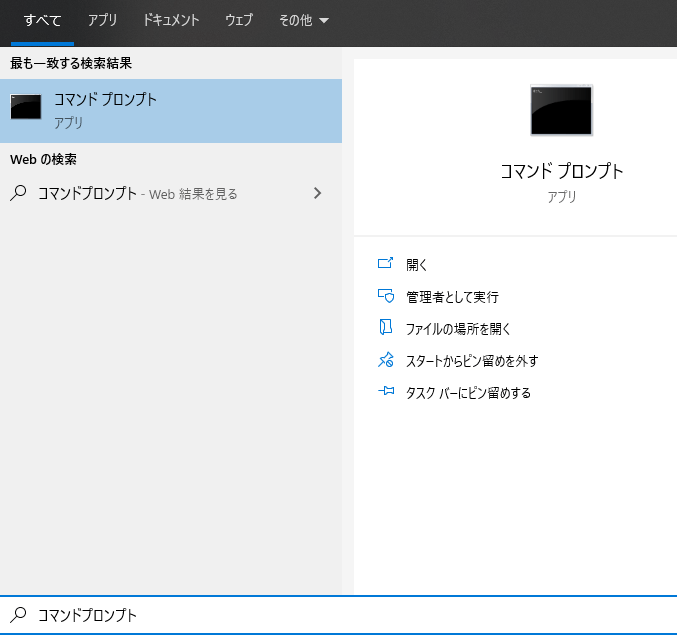This screenshot has height=635, width=677.
Task: Switch to the アプリ tab
Action: point(102,20)
